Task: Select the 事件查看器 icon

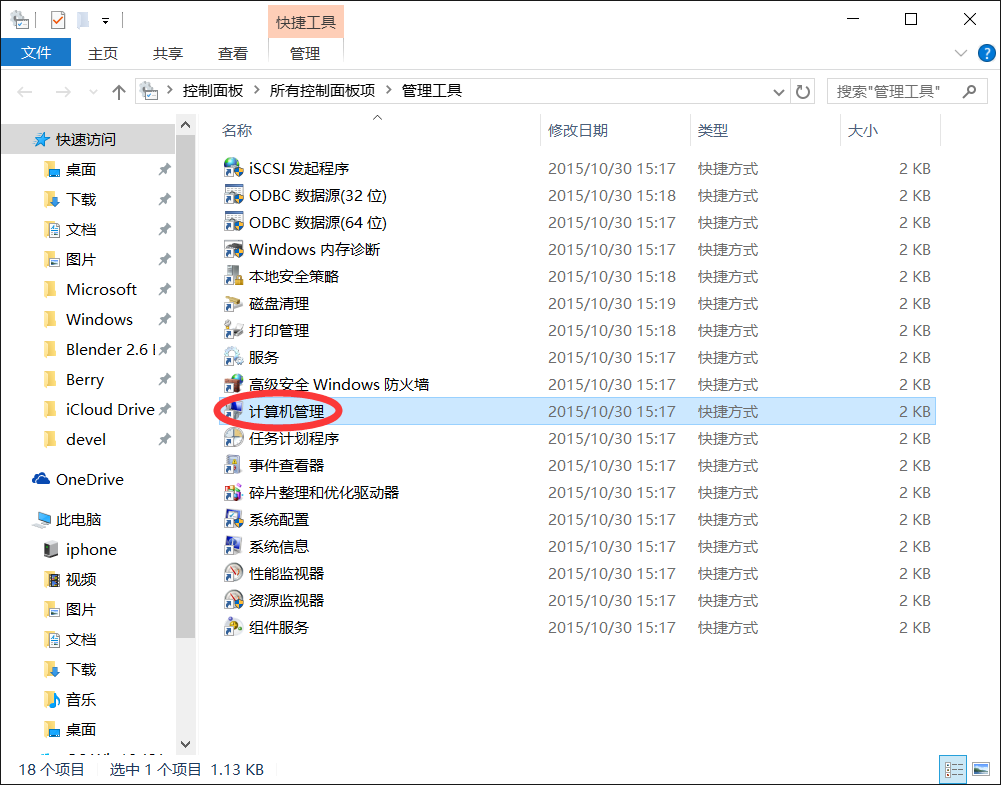Action: point(233,466)
